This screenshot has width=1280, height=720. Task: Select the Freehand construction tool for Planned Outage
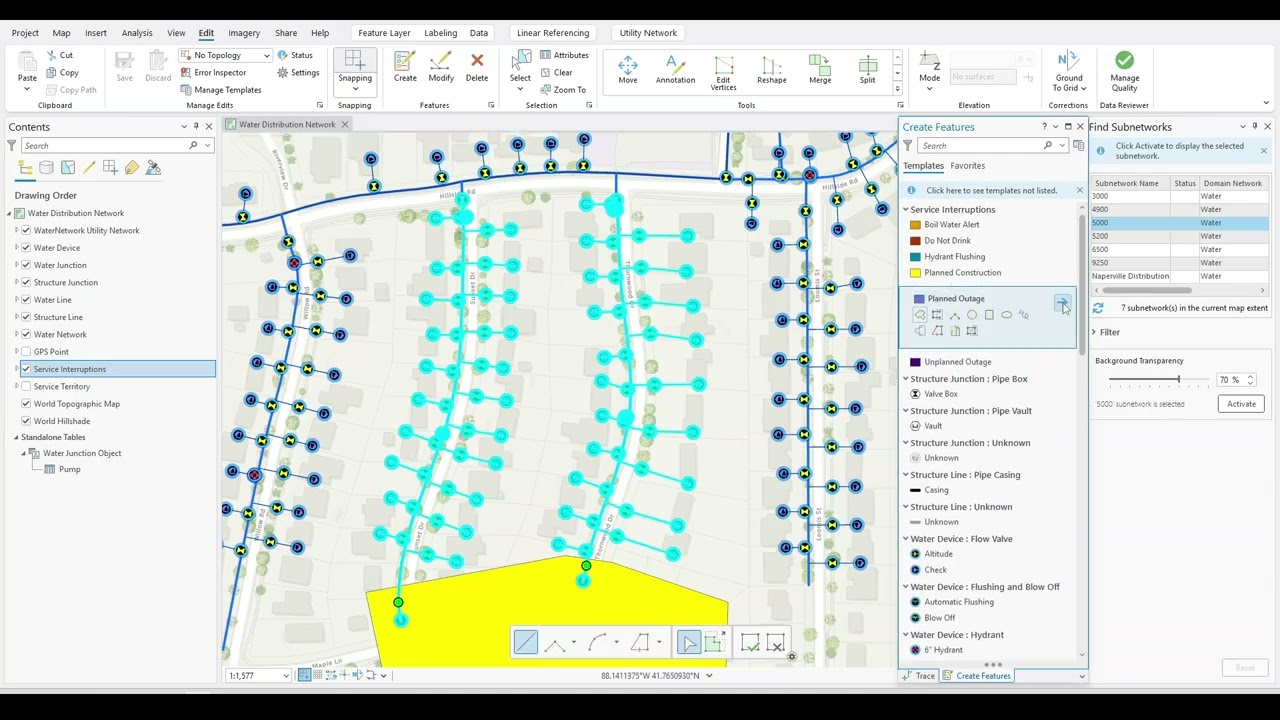click(1024, 315)
